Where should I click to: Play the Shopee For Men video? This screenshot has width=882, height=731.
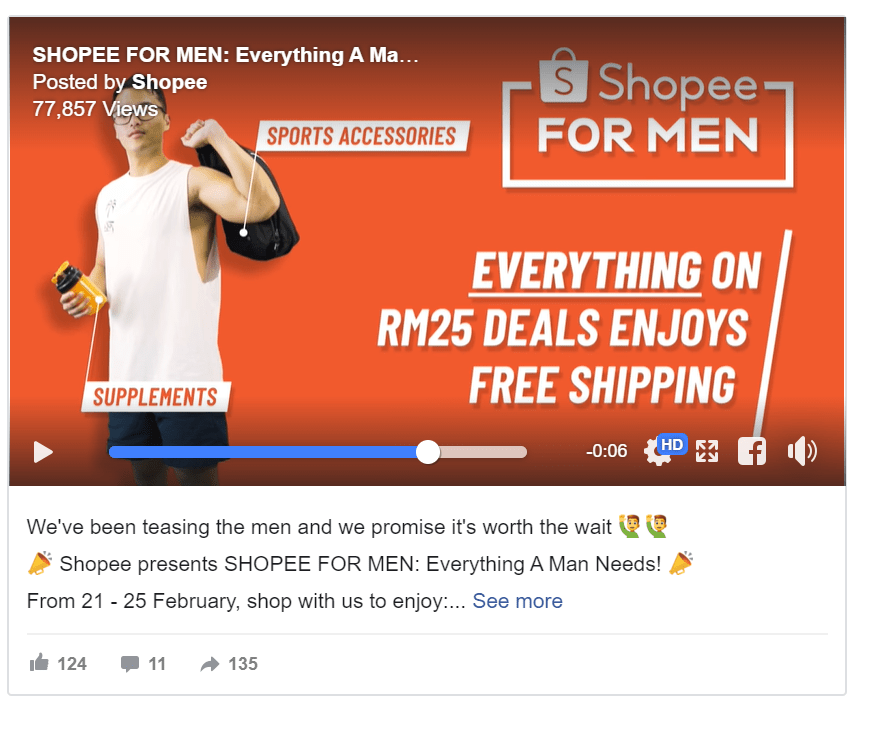tap(43, 452)
